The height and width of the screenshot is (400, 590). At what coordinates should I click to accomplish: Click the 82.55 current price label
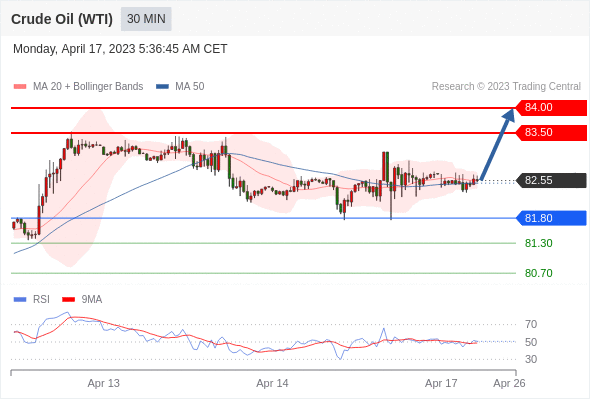coord(551,181)
